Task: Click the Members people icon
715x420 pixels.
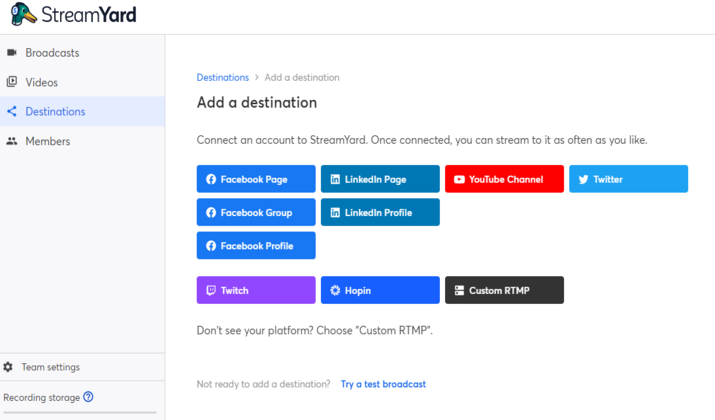Action: coord(12,141)
